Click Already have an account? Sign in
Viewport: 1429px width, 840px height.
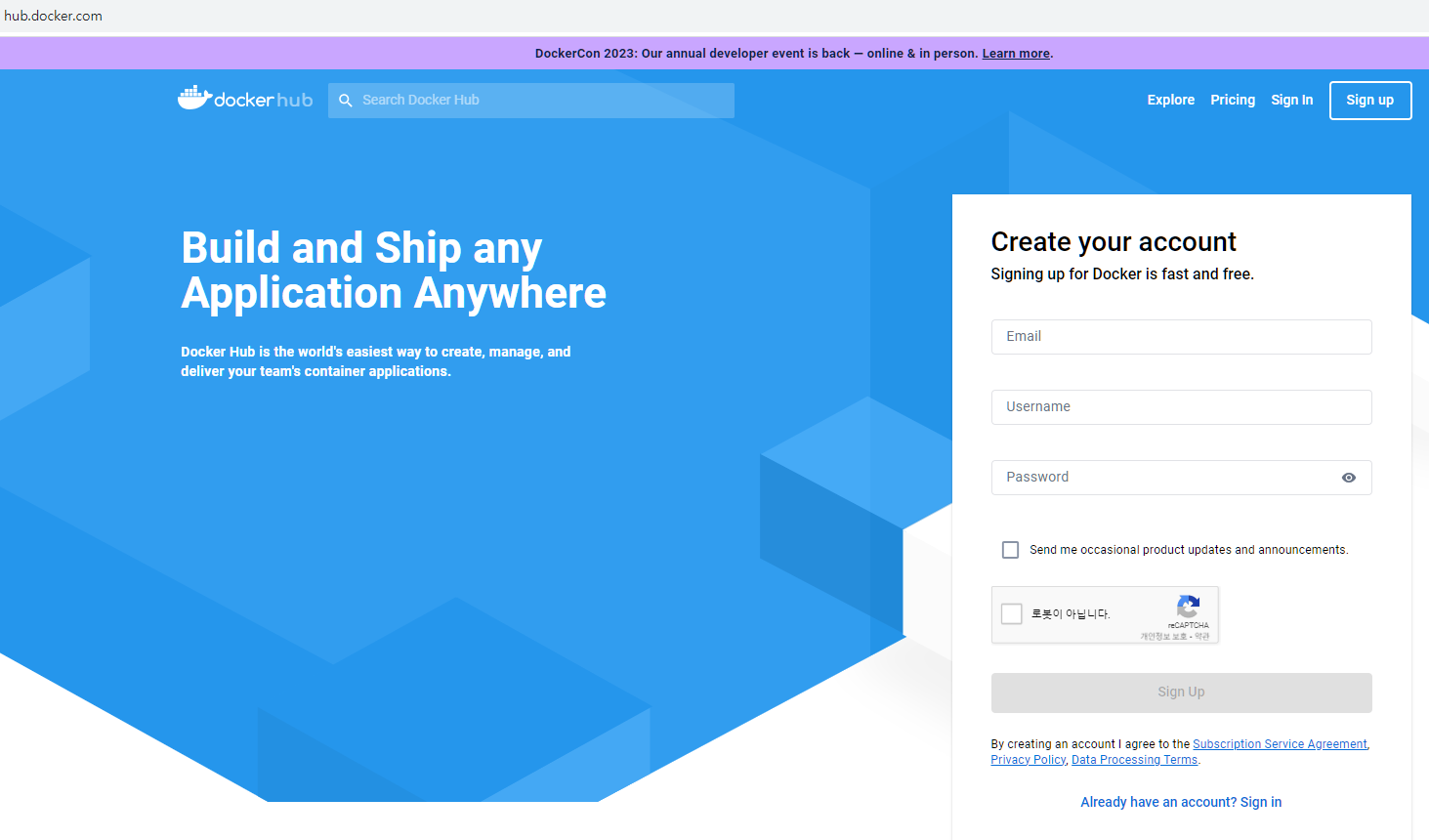pos(1181,802)
